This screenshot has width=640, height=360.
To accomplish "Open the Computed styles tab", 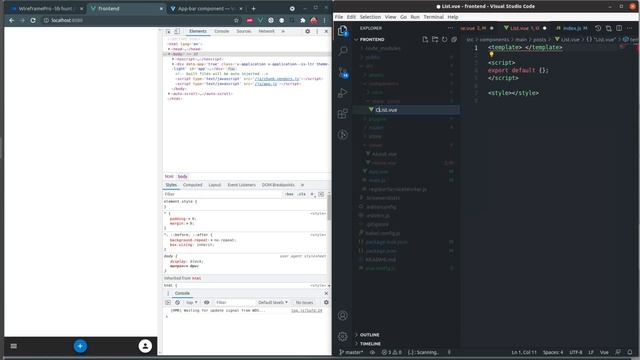I will [x=193, y=185].
